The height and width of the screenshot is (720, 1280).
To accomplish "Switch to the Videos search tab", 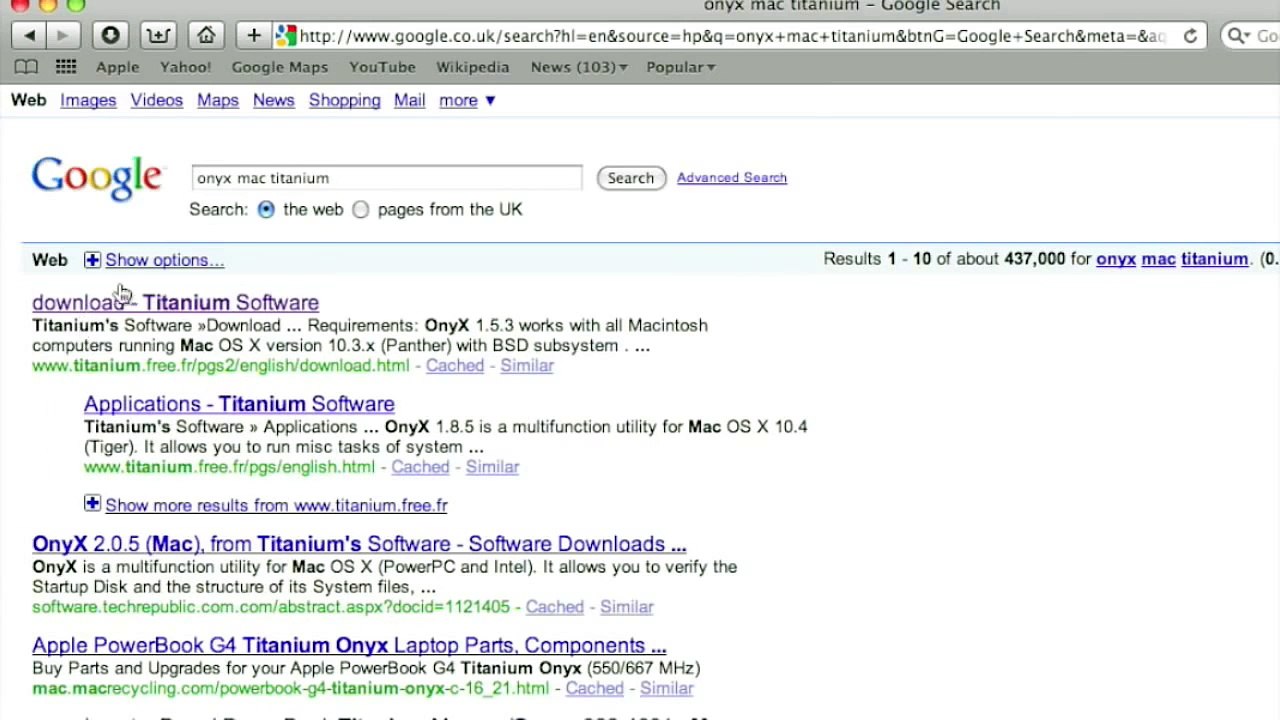I will point(157,100).
